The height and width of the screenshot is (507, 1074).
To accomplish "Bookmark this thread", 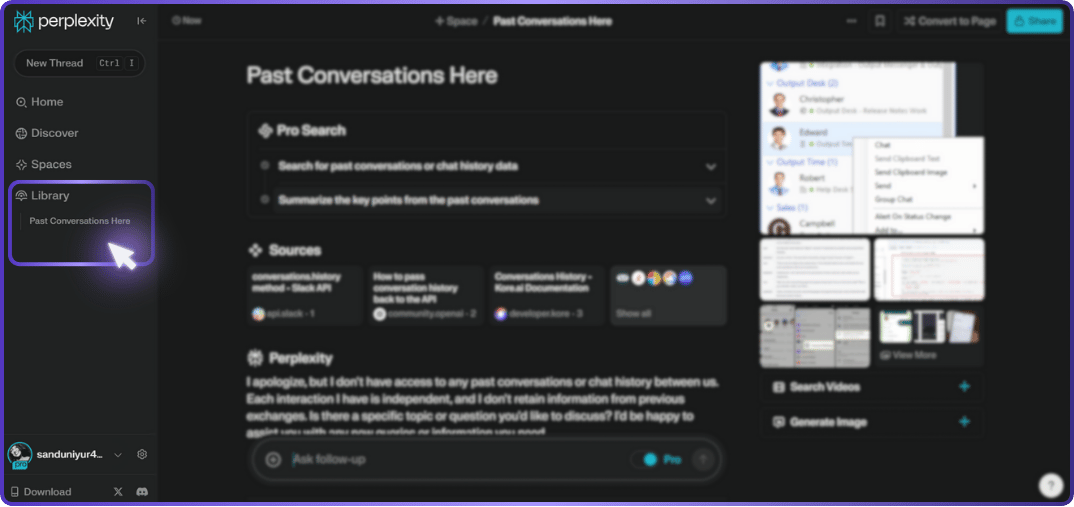I will click(880, 21).
